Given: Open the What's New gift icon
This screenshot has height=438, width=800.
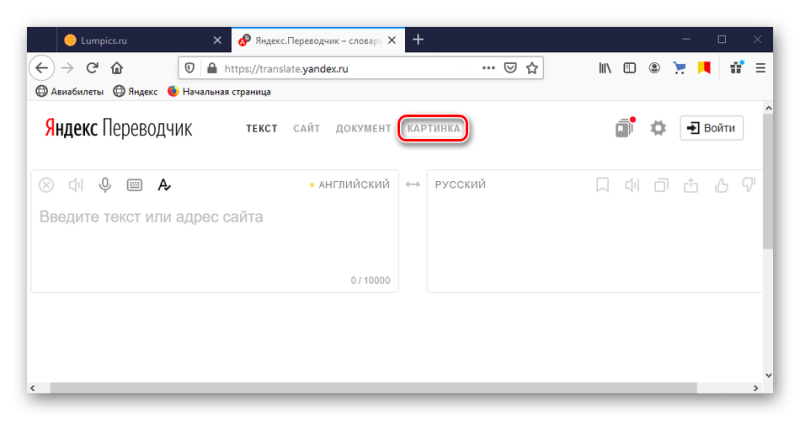Looking at the screenshot, I should tap(736, 67).
